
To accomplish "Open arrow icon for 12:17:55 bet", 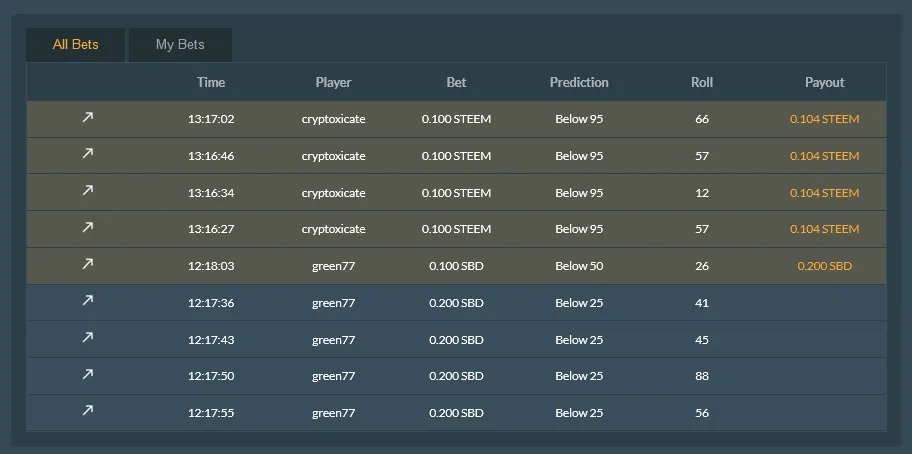I will 87,410.
